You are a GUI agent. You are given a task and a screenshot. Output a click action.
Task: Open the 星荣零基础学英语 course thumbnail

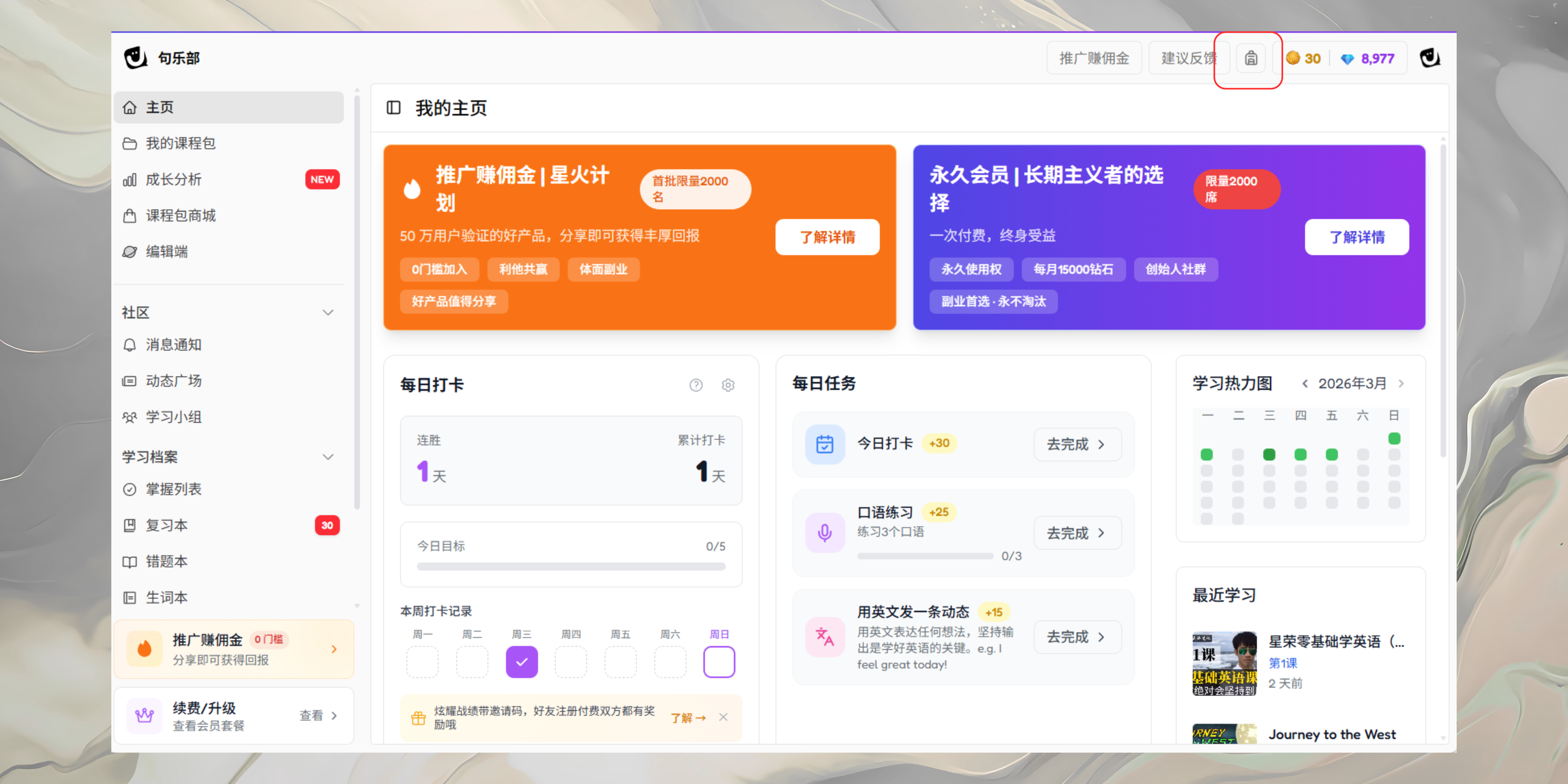click(1224, 664)
